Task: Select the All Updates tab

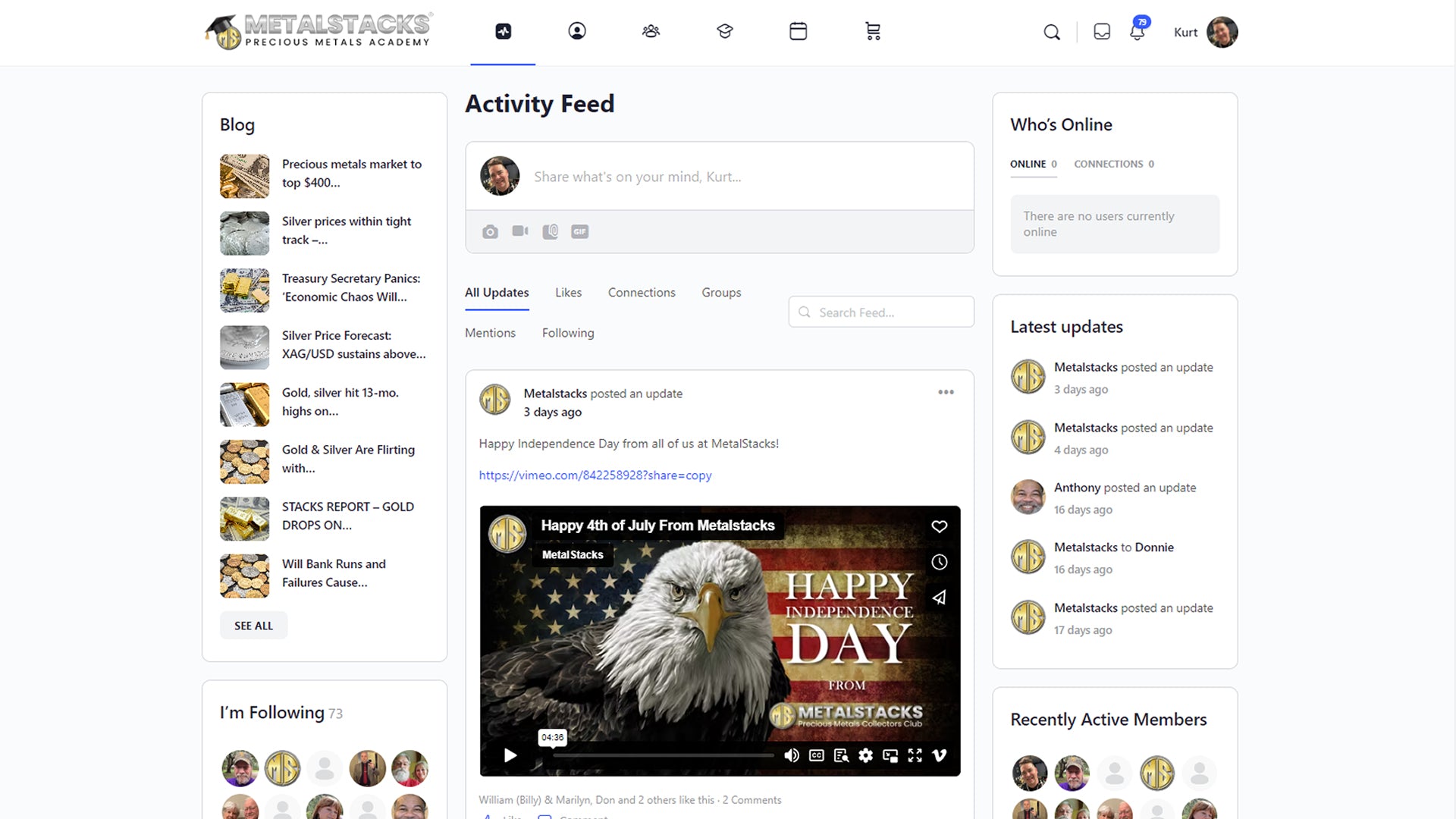Action: click(x=497, y=293)
